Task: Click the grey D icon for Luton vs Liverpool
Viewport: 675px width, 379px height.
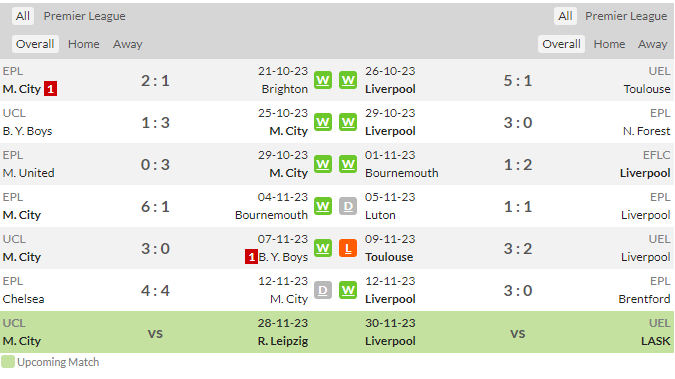Action: [x=348, y=206]
